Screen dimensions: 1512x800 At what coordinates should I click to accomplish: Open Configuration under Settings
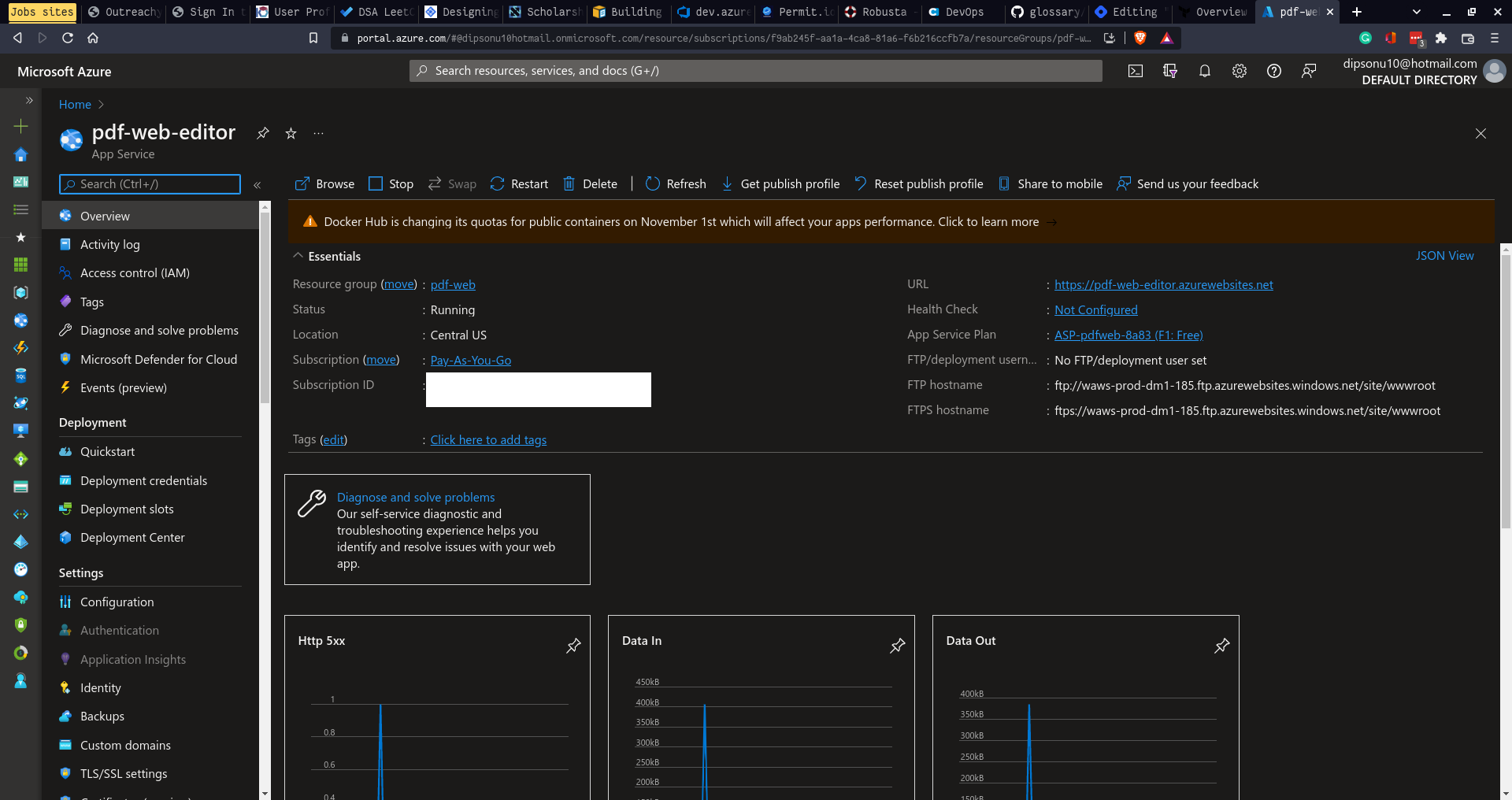click(x=150, y=602)
